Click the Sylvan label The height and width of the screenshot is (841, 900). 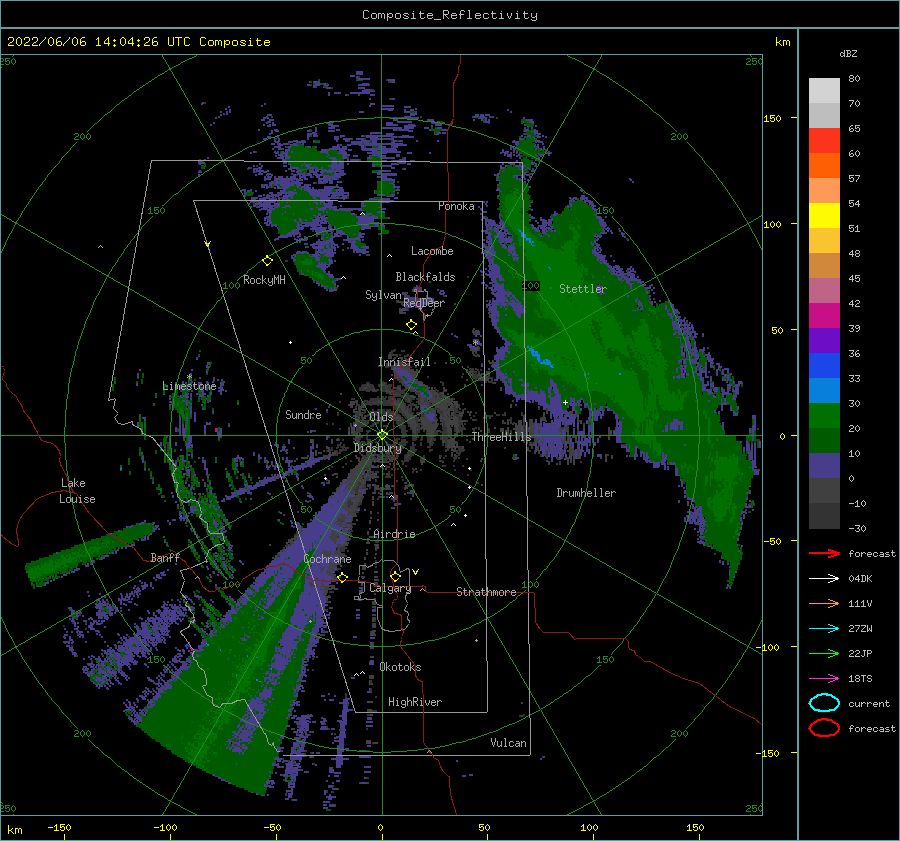383,295
